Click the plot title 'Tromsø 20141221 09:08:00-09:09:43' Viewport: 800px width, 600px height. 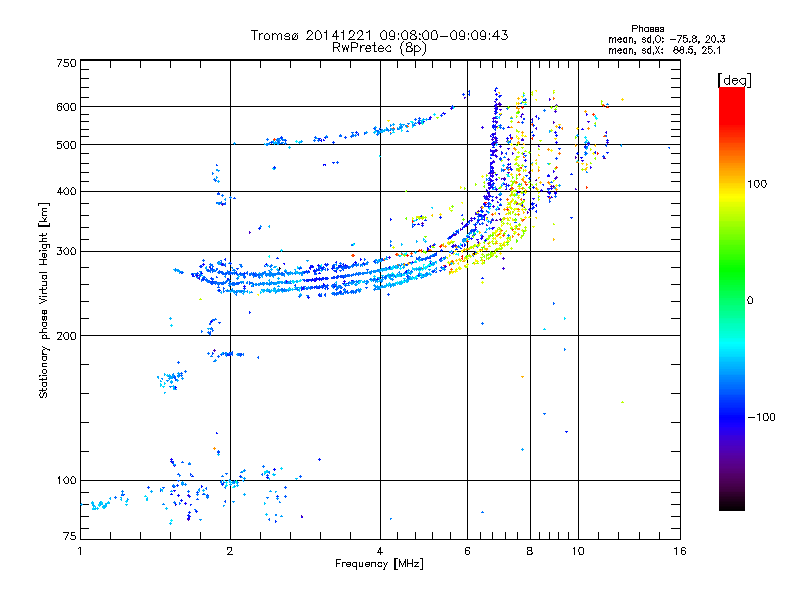pyautogui.click(x=380, y=35)
